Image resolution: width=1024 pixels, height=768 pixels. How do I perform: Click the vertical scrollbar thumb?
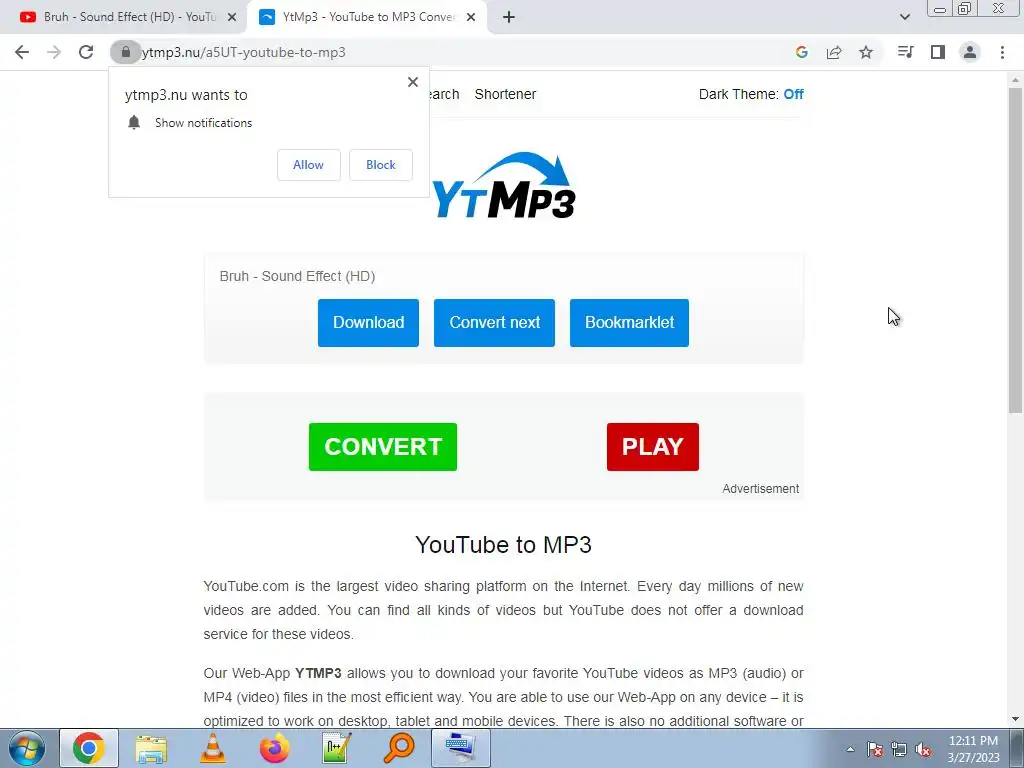(1015, 249)
